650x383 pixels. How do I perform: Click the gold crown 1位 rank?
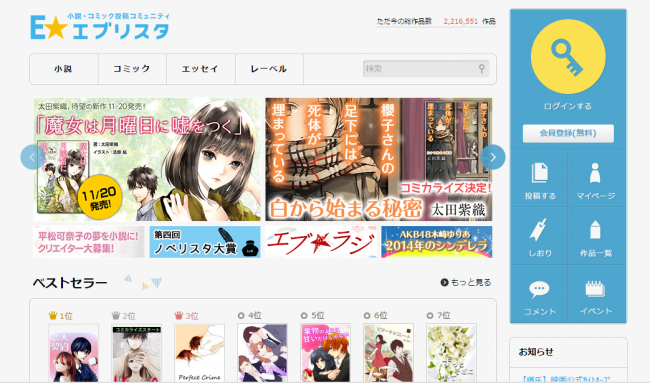tap(53, 316)
